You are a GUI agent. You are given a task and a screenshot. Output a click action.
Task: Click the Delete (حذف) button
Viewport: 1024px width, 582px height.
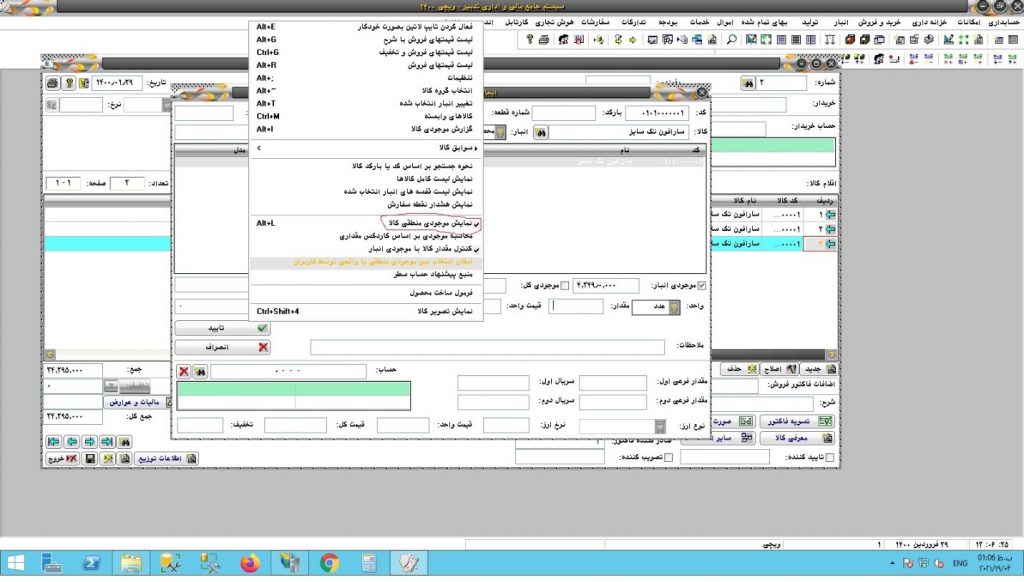[741, 369]
